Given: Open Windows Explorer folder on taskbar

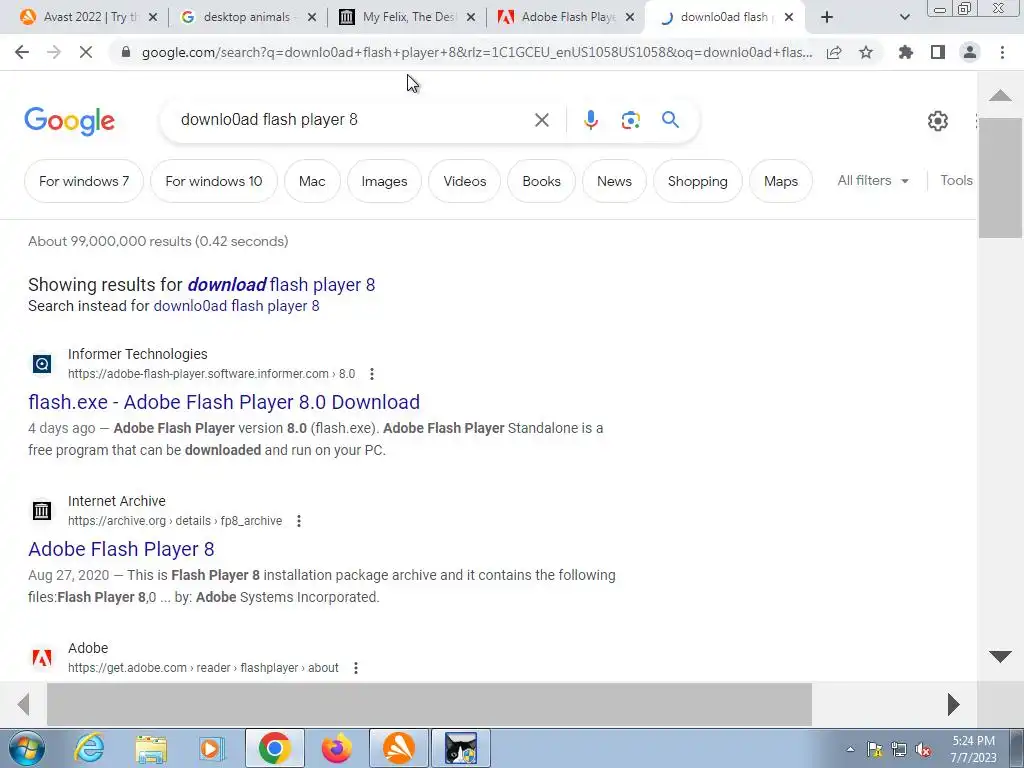Looking at the screenshot, I should click(151, 748).
